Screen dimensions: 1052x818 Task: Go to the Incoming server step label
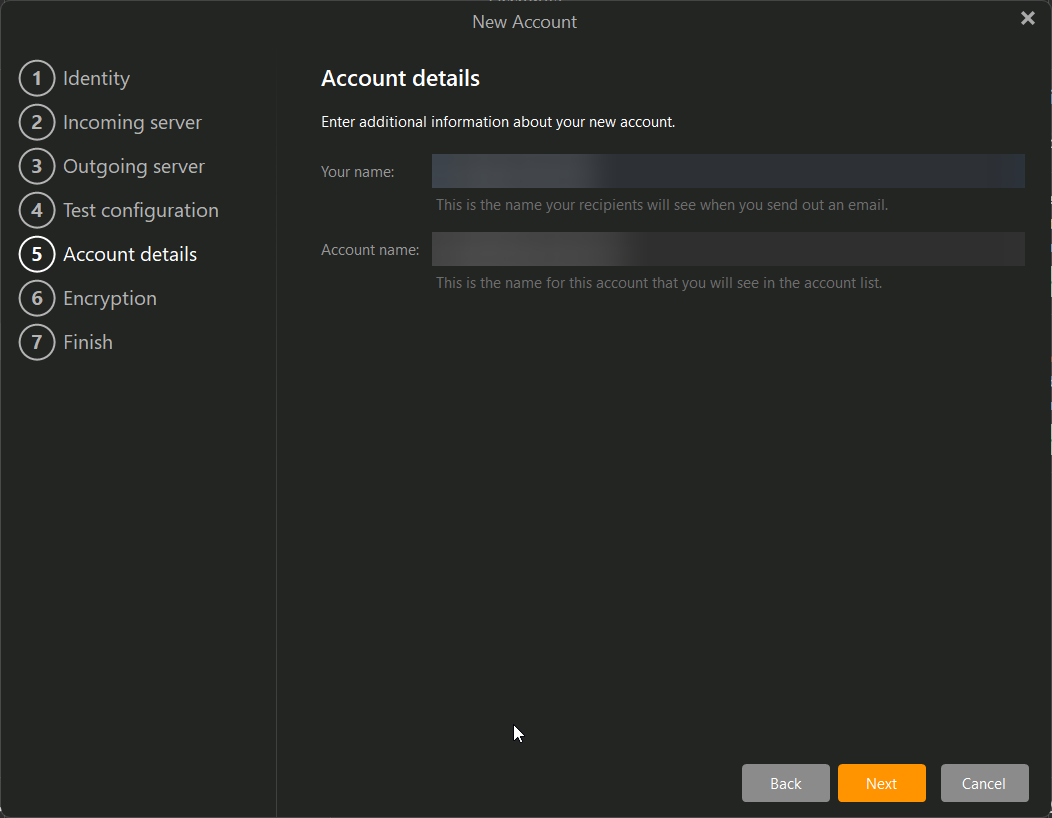point(132,122)
